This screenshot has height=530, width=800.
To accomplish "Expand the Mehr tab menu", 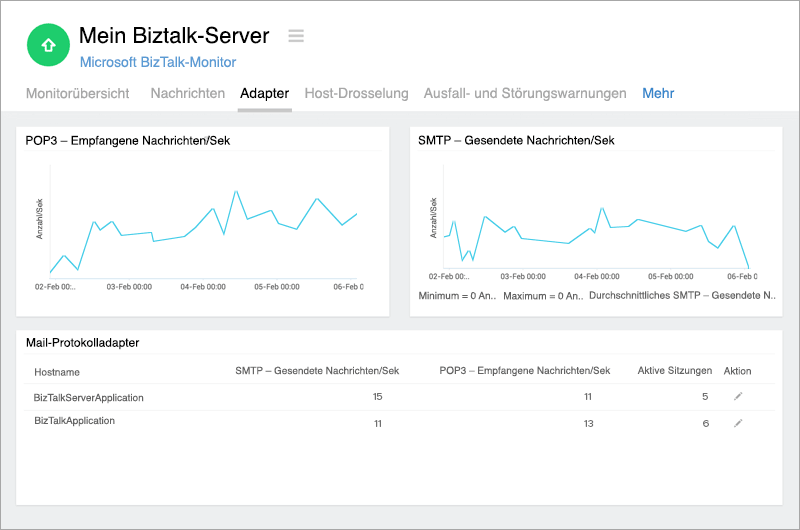I will [x=658, y=93].
